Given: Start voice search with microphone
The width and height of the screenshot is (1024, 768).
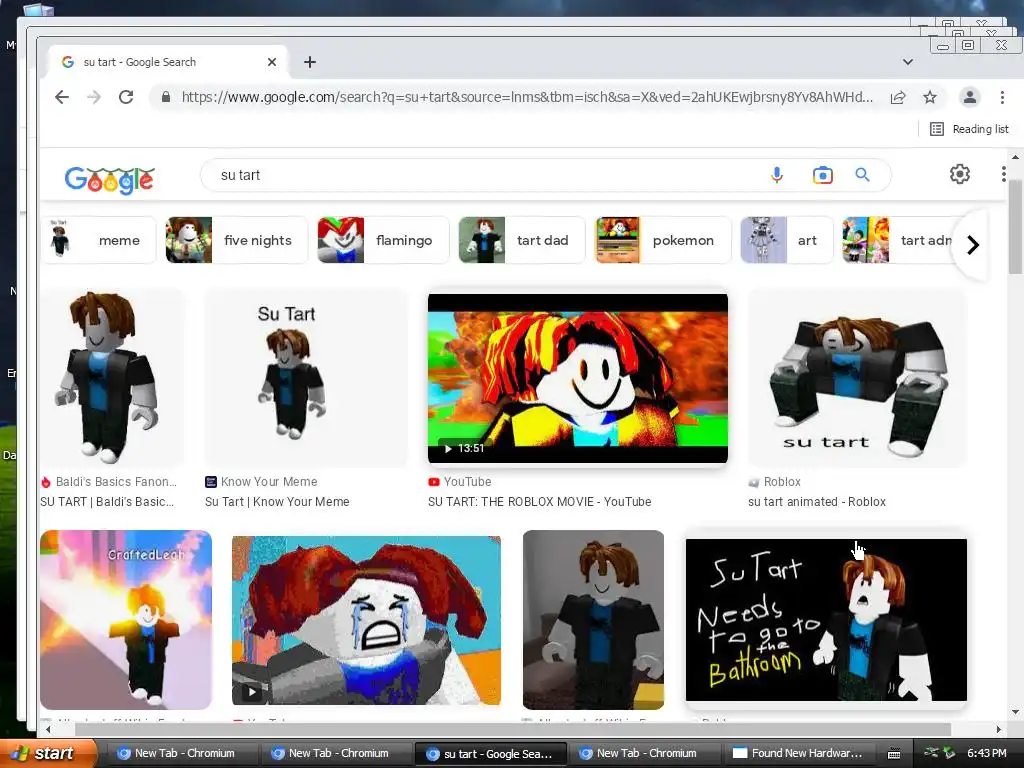Looking at the screenshot, I should (776, 175).
